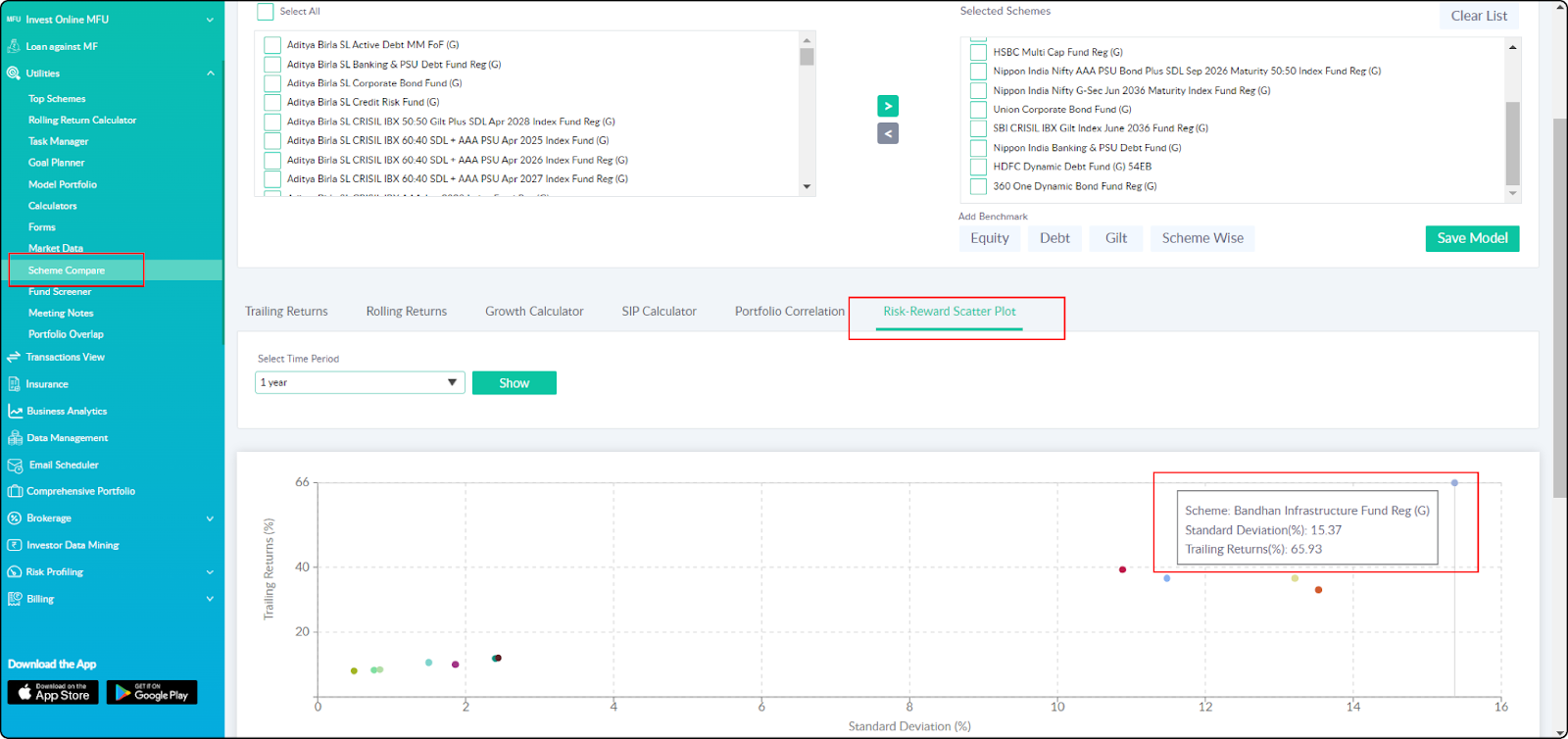Open the Select Time Period dropdown

point(360,382)
